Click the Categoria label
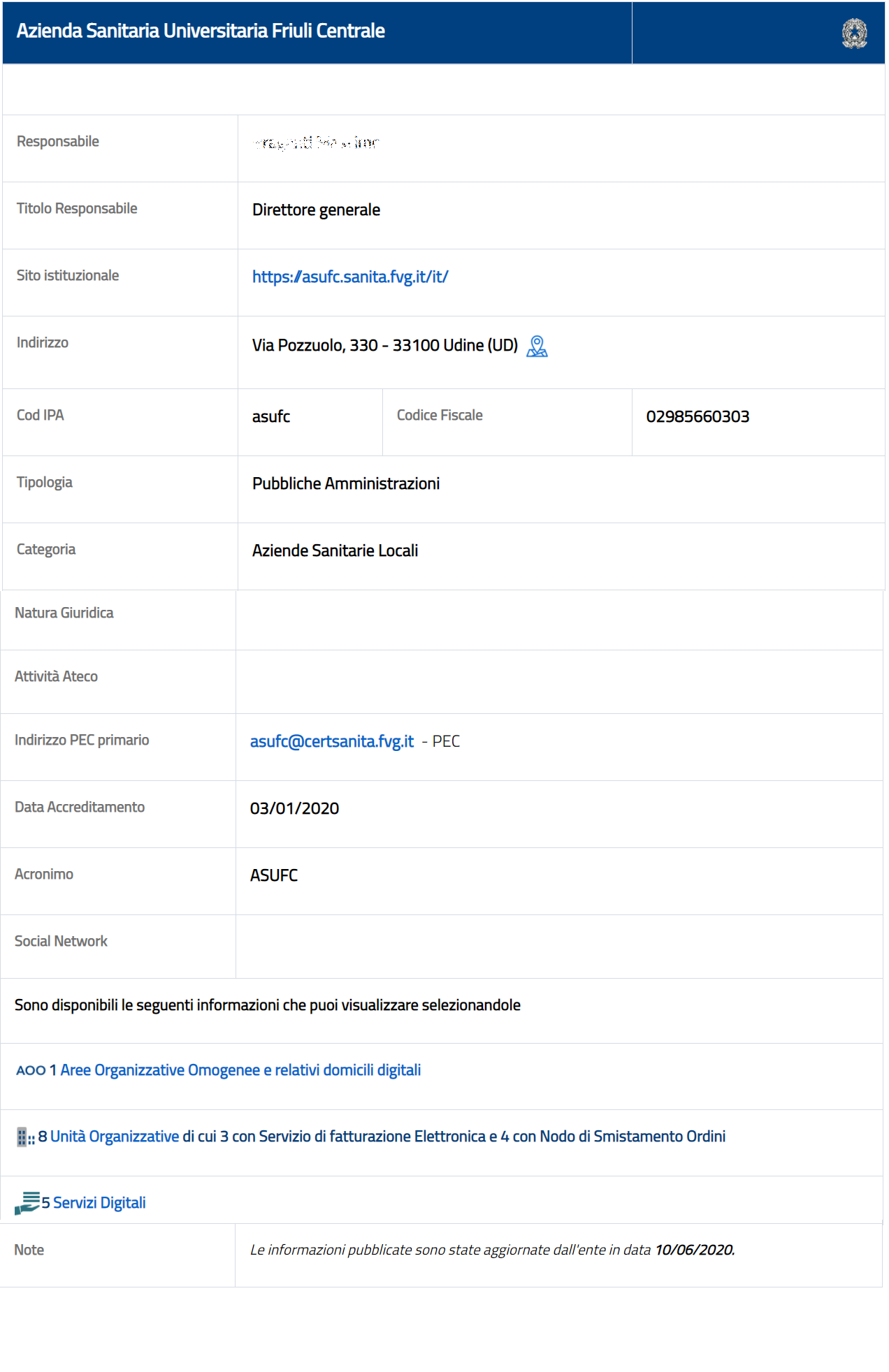Image resolution: width=889 pixels, height=1372 pixels. point(46,549)
